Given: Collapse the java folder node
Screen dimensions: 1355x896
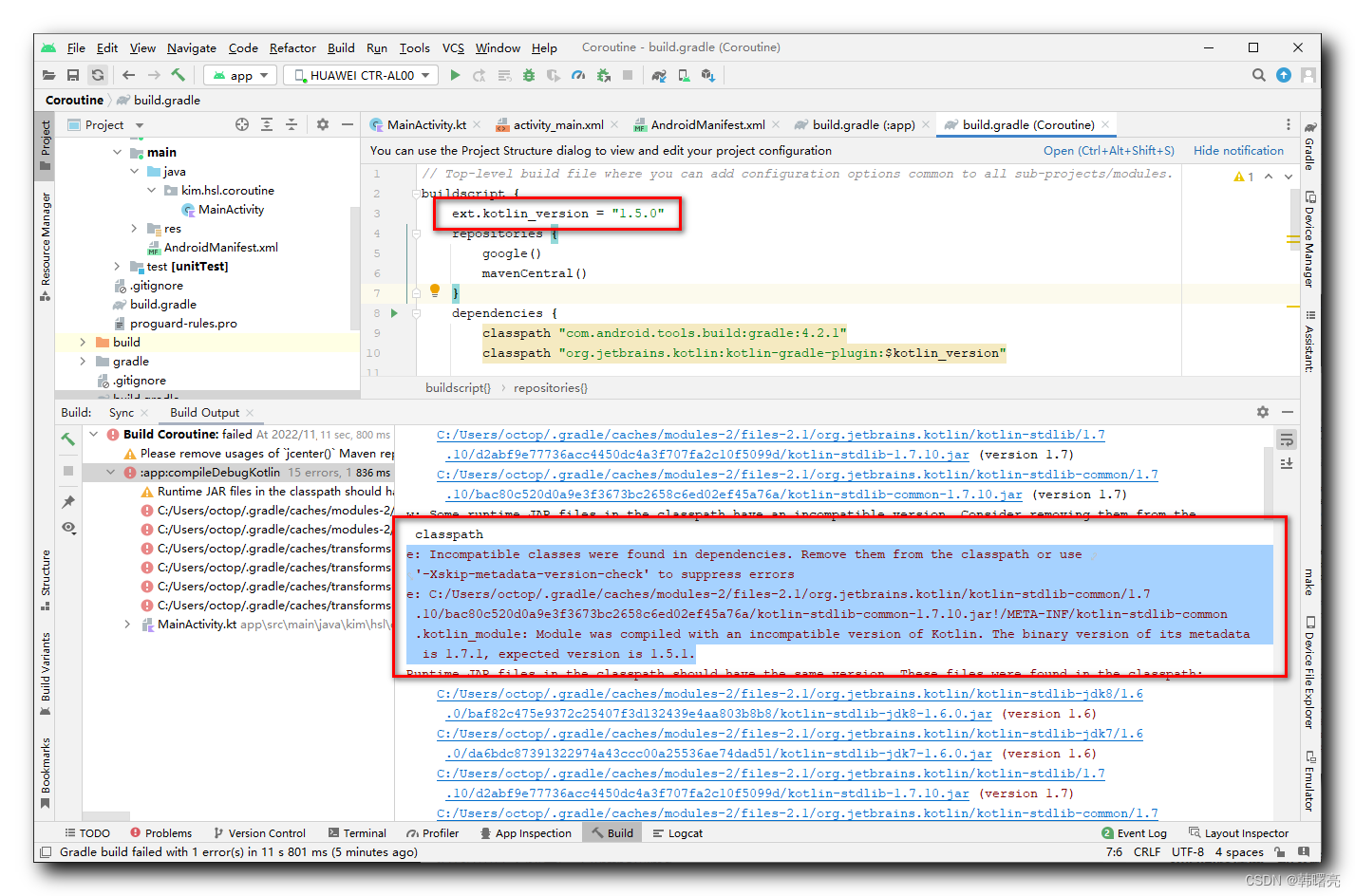Looking at the screenshot, I should pyautogui.click(x=135, y=171).
